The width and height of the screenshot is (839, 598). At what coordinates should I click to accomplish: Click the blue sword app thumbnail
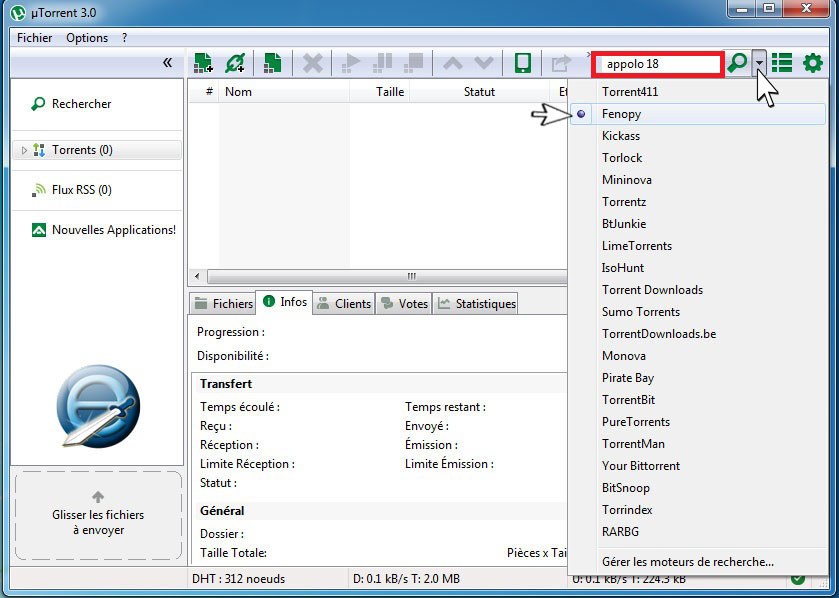(98, 407)
